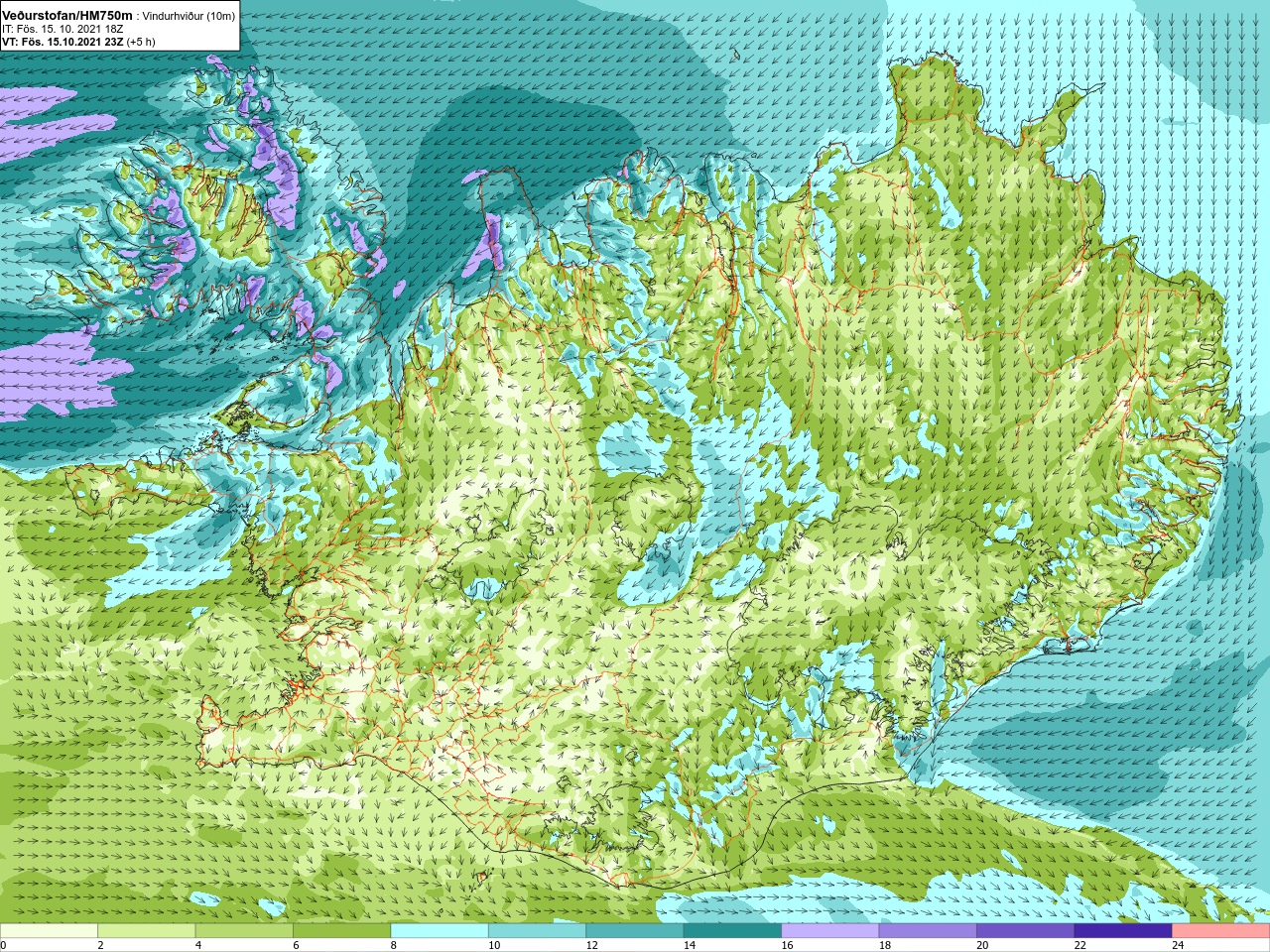
Task: Click the "VT: Fös. 15.10.2021 23Z" valid time
Action: coord(63,42)
